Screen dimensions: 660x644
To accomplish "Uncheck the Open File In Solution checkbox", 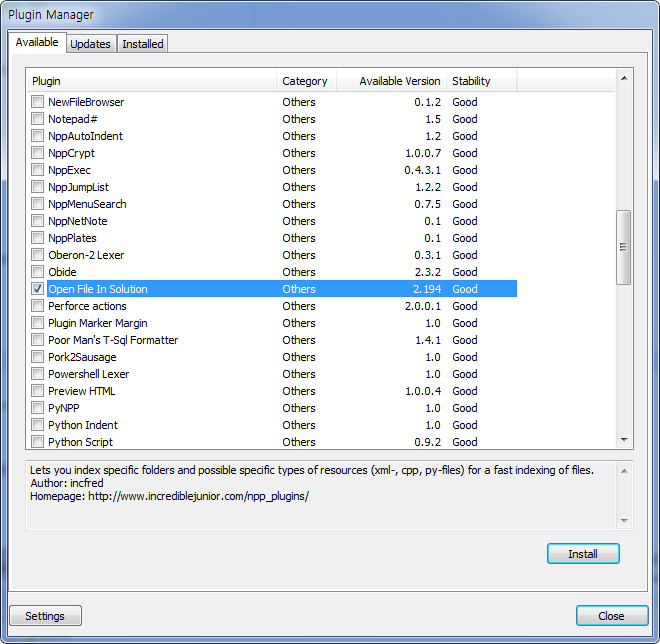I will click(x=37, y=289).
